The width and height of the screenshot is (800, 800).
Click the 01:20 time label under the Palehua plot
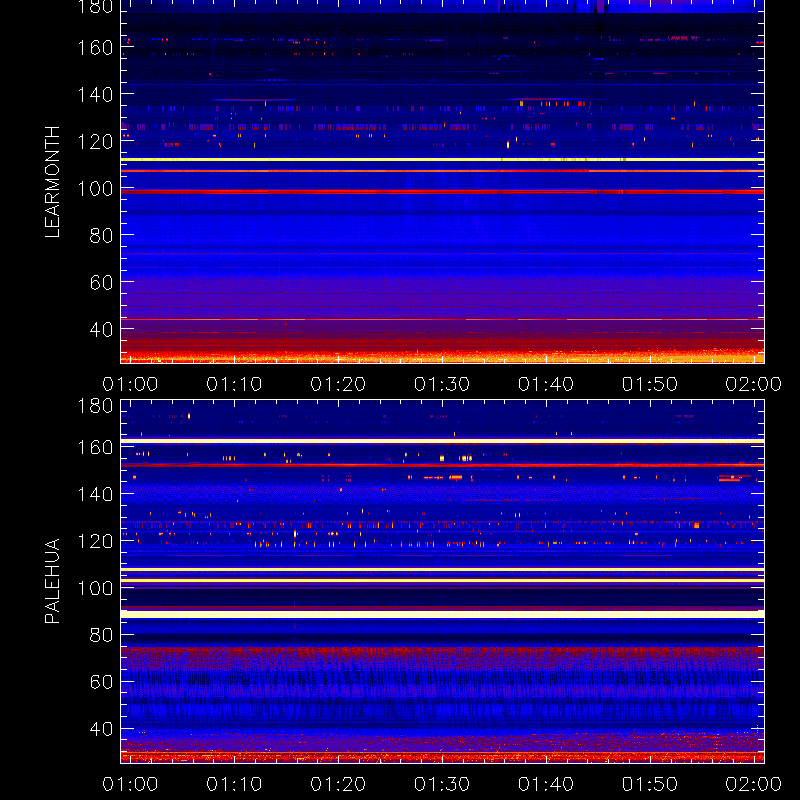(x=338, y=784)
